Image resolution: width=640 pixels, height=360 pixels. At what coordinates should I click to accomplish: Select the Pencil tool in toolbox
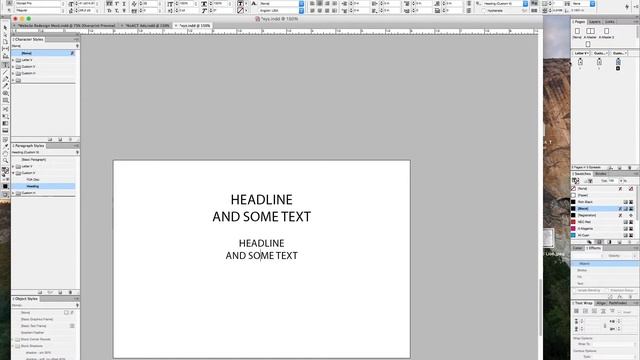click(x=5, y=86)
